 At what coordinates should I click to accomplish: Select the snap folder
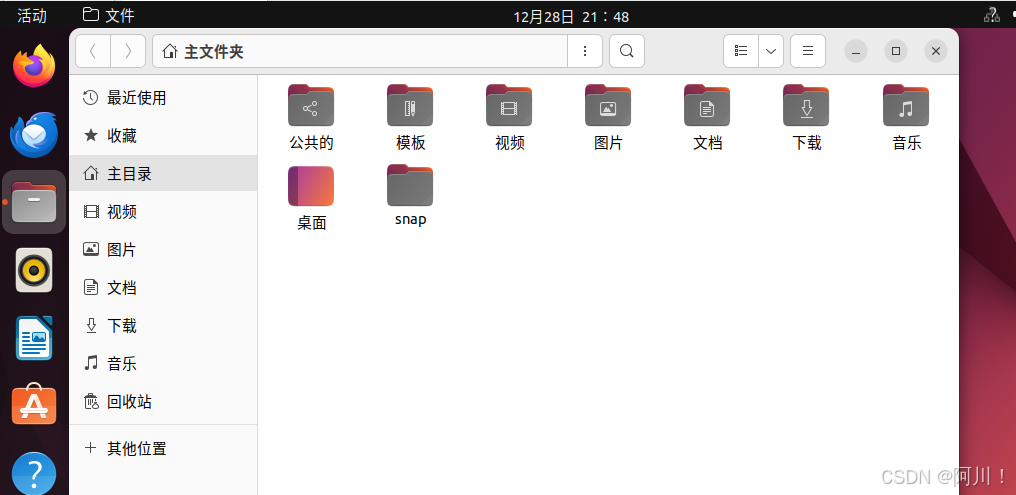410,196
